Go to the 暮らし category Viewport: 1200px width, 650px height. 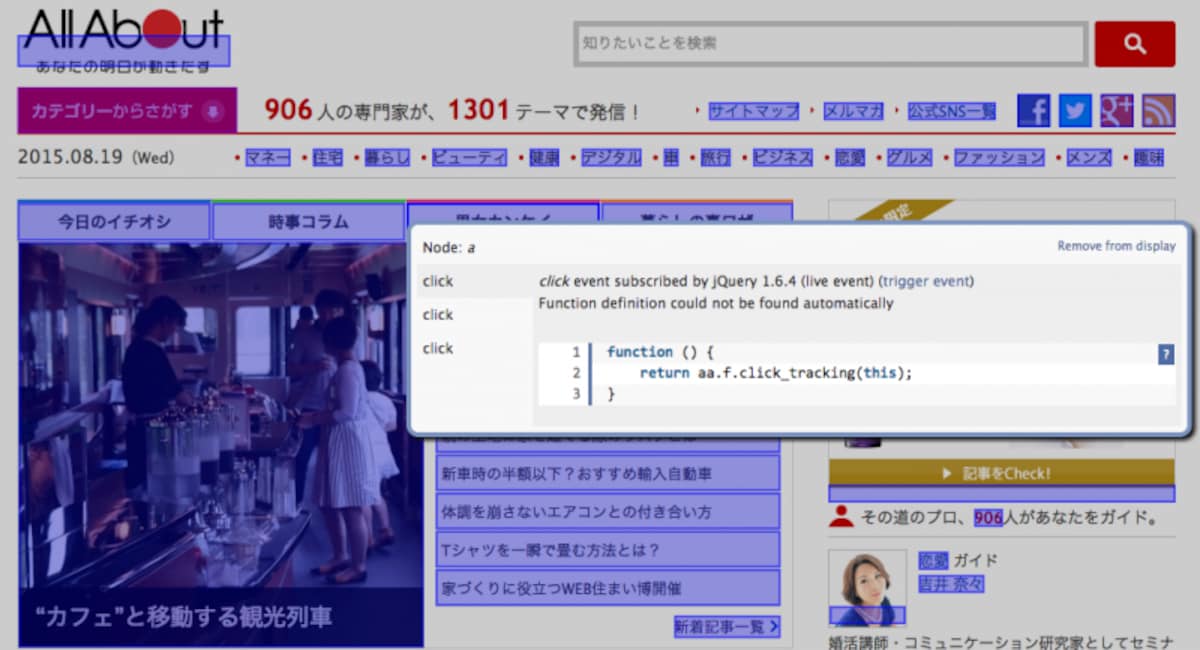coord(387,158)
